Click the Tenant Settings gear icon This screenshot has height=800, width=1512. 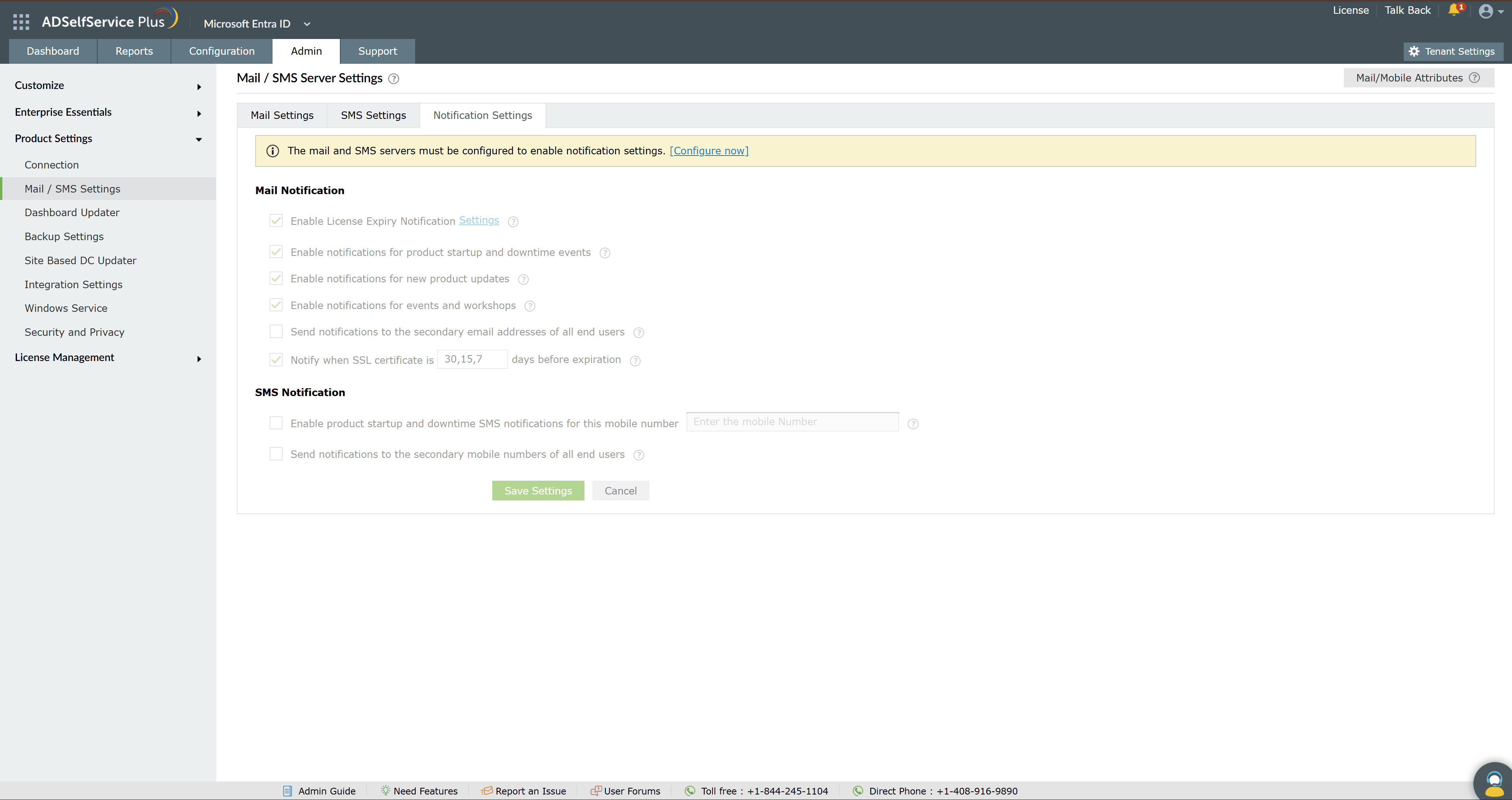[1414, 51]
